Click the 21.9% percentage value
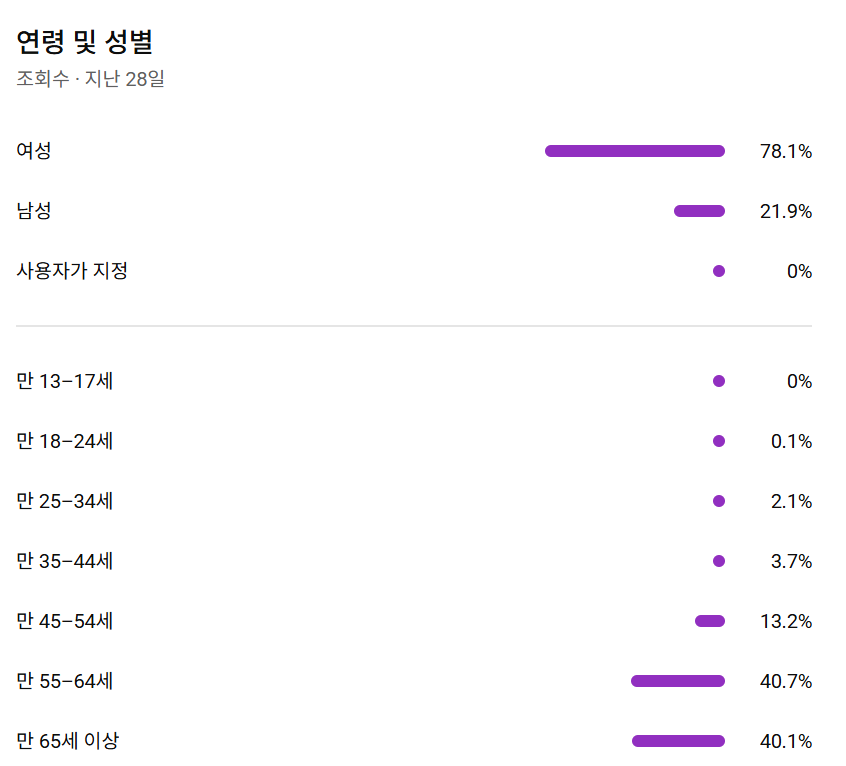The height and width of the screenshot is (766, 846). [785, 212]
